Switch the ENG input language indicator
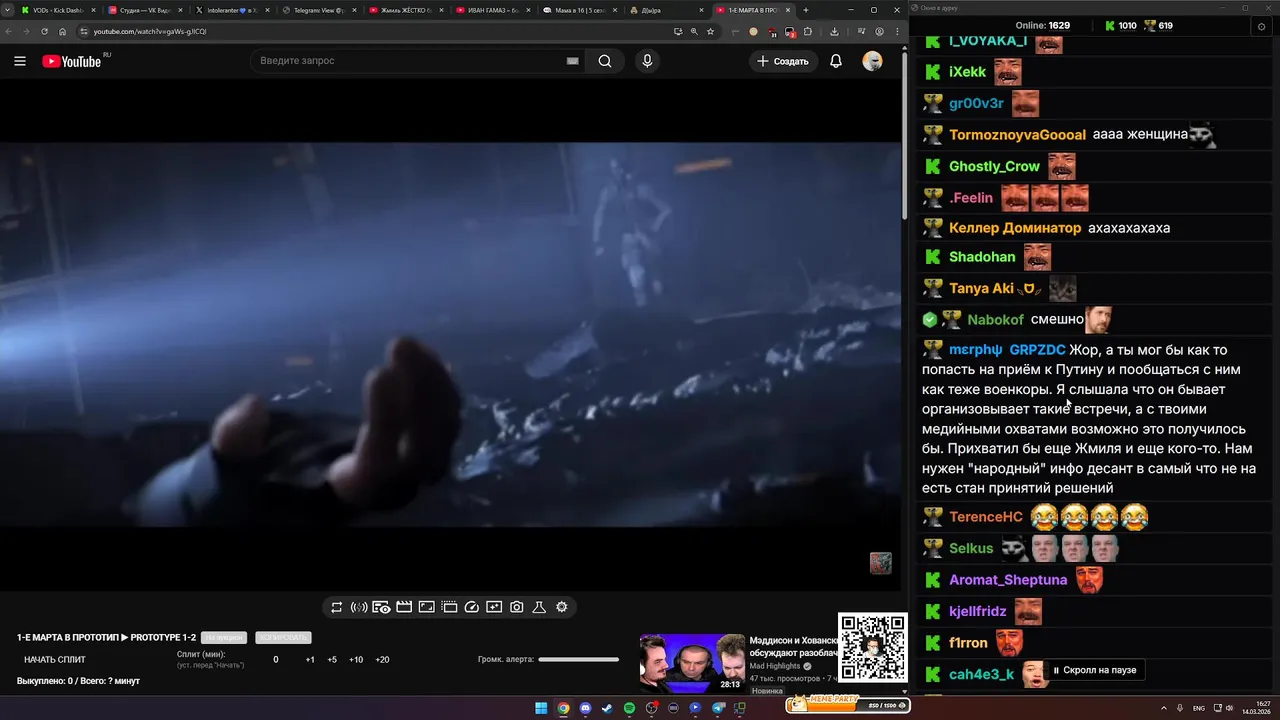Screen dimensions: 1280x720 click(1199, 708)
